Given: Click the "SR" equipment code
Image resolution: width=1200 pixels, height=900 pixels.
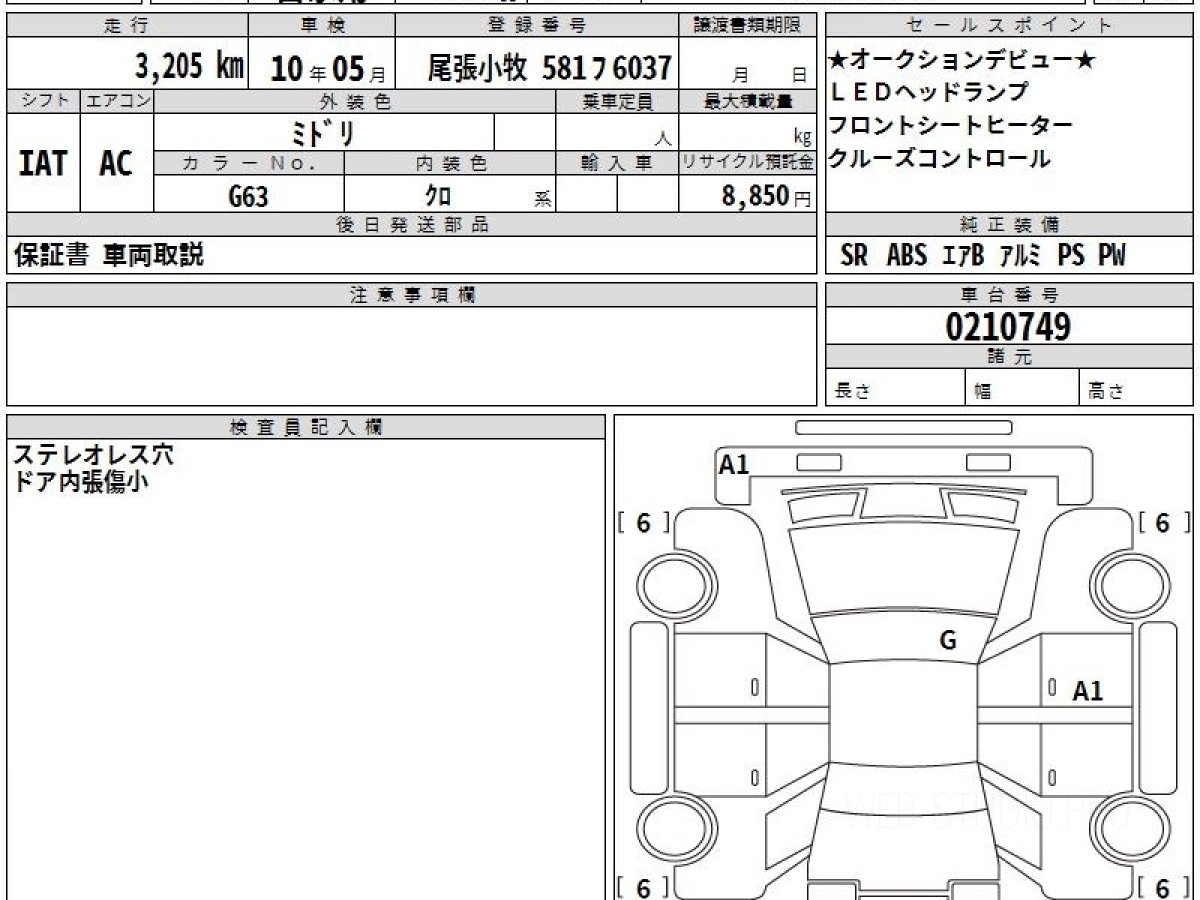Looking at the screenshot, I should tap(854, 256).
